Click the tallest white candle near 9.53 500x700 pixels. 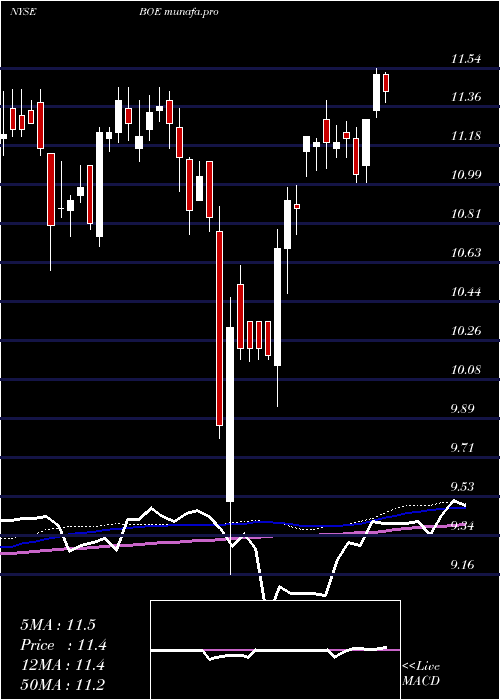point(230,414)
